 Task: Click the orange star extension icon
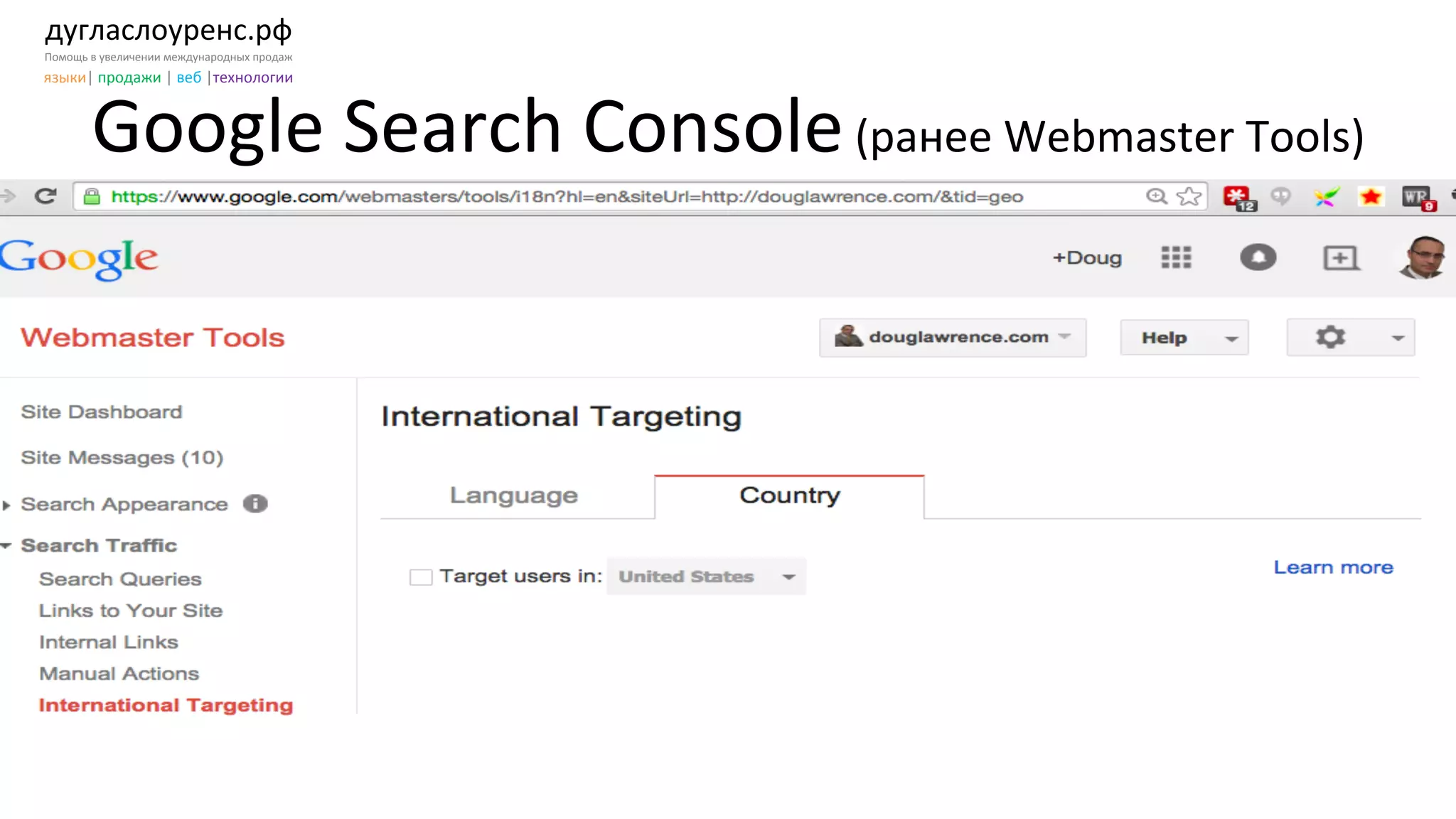1371,197
